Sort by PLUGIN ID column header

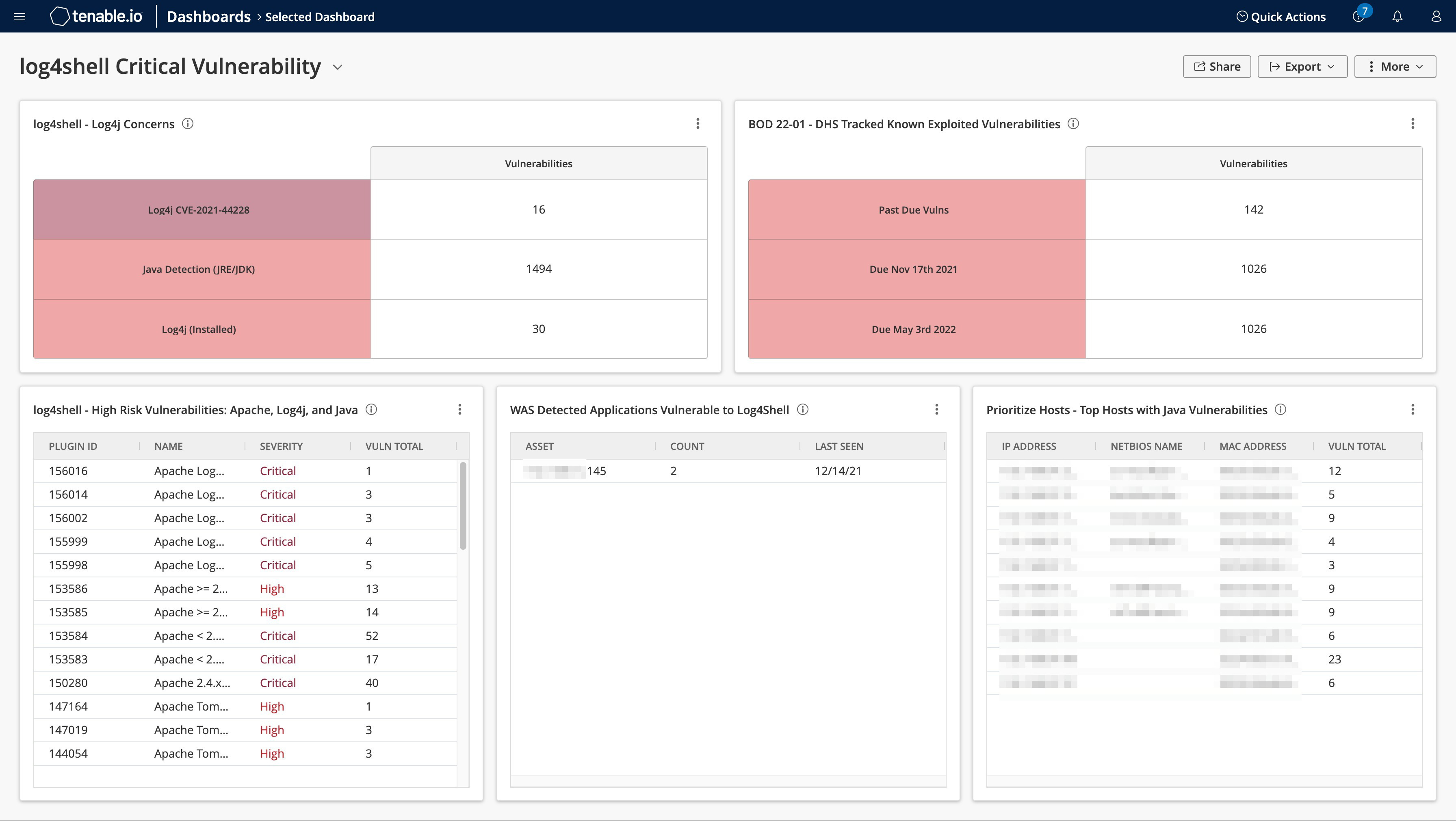pos(73,446)
